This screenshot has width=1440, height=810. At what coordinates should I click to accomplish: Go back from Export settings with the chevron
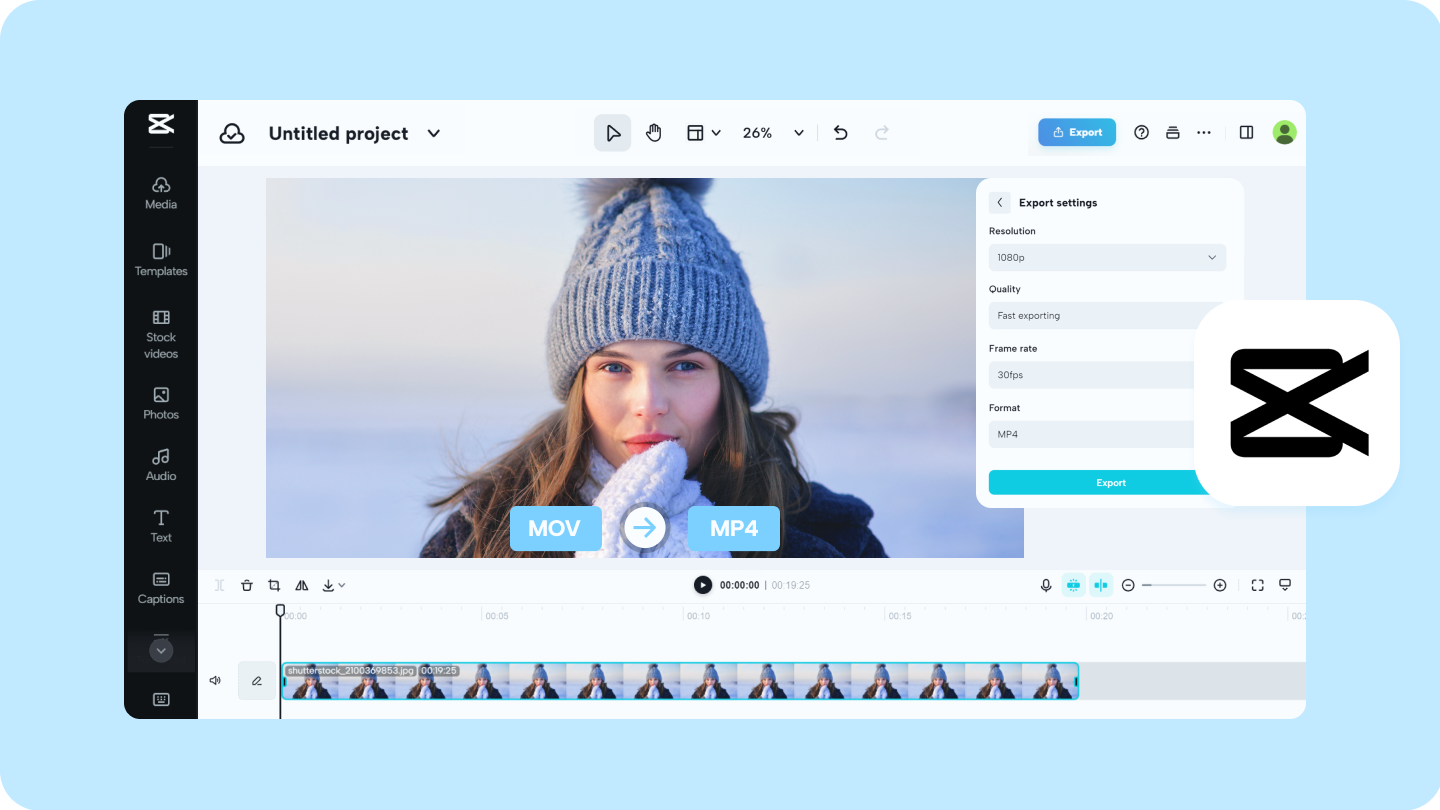coord(999,202)
